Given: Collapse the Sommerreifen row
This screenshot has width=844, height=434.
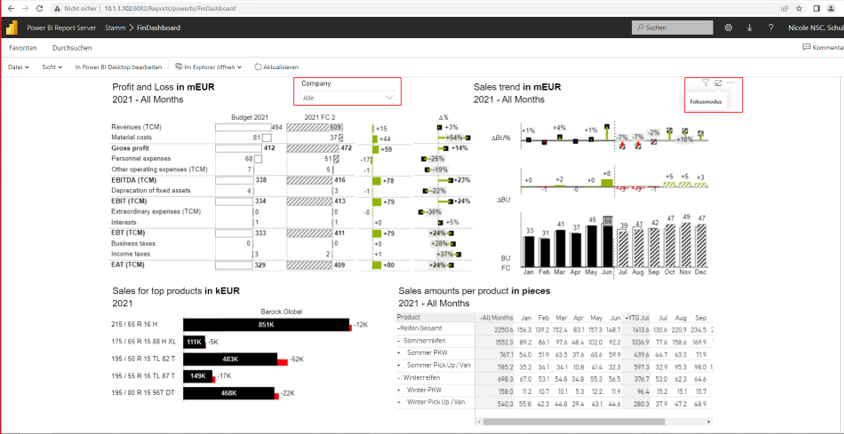Looking at the screenshot, I should [x=398, y=341].
